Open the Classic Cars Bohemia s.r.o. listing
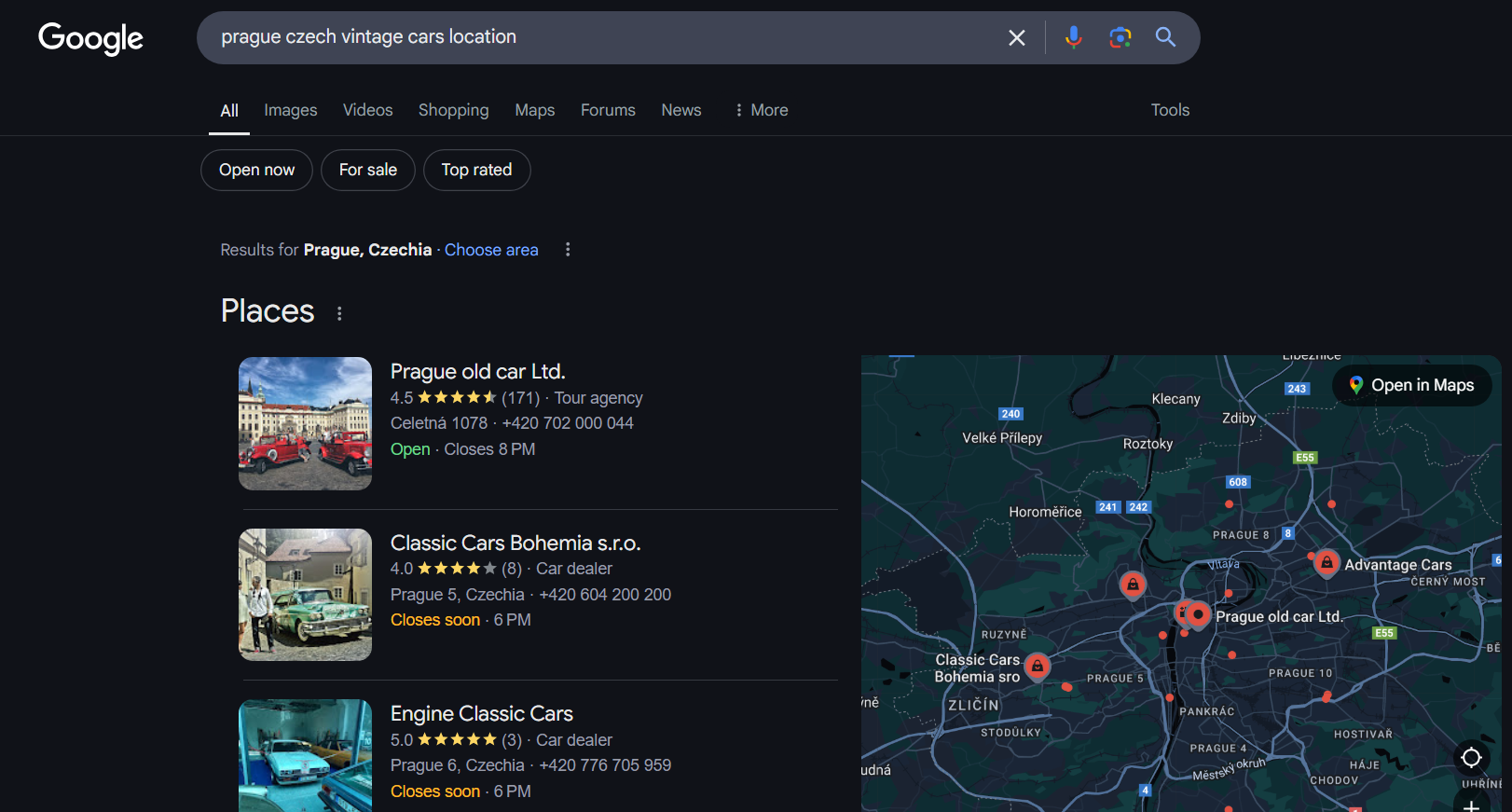This screenshot has width=1512, height=812. point(515,543)
